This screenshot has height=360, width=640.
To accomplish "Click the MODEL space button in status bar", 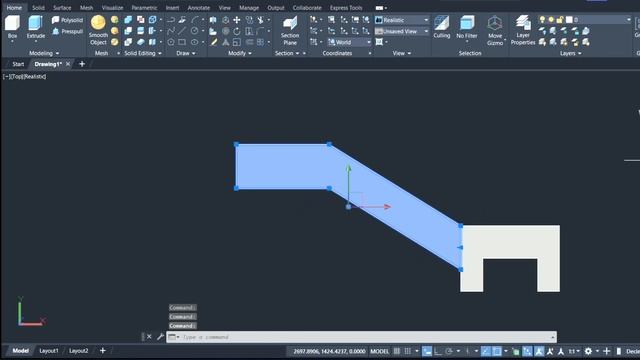I will click(x=379, y=351).
